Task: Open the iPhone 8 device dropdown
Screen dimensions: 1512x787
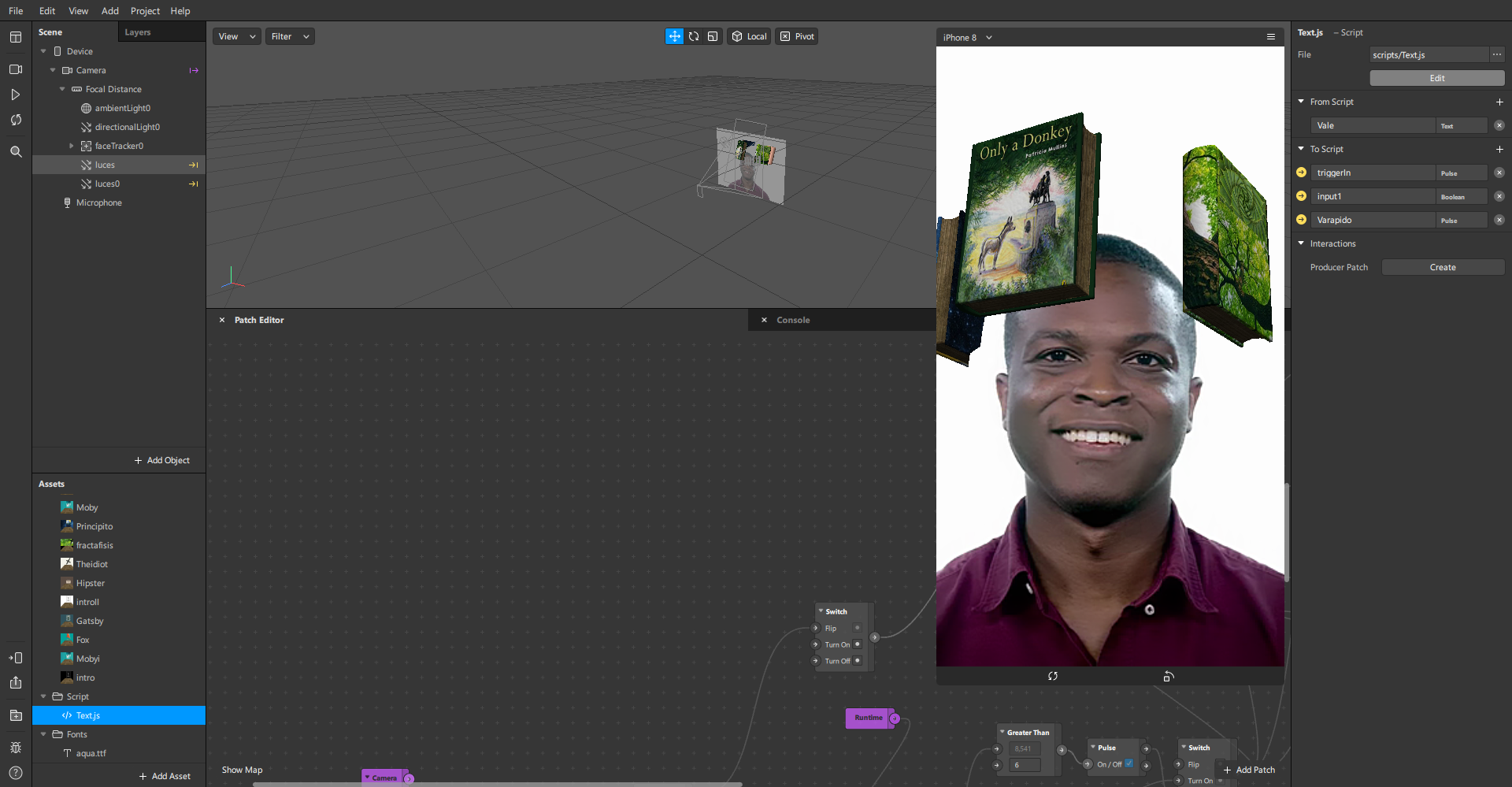Action: [x=968, y=37]
